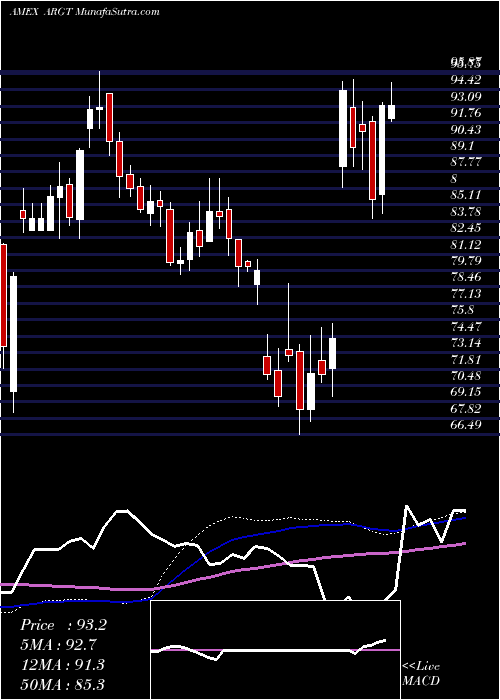Click the 73.14 price axis label
The width and height of the screenshot is (500, 700).
tap(466, 343)
